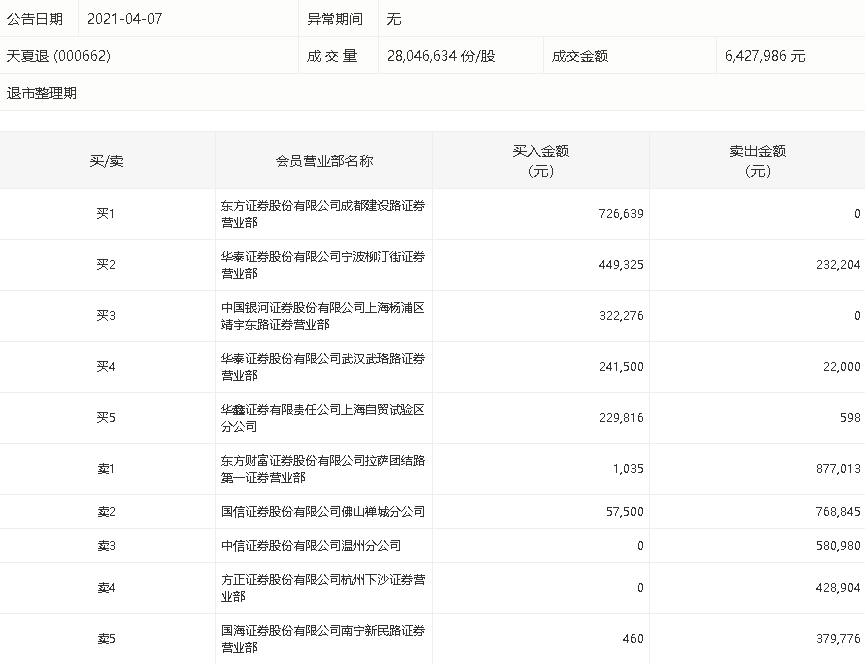The height and width of the screenshot is (664, 865).
Task: Click sell amount 877,013
Action: pos(838,469)
